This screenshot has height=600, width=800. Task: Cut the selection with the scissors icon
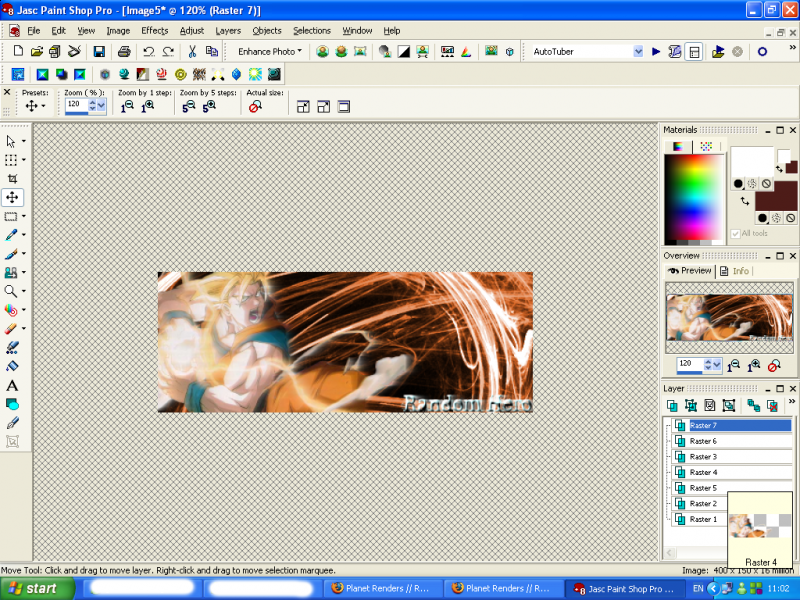coord(192,51)
